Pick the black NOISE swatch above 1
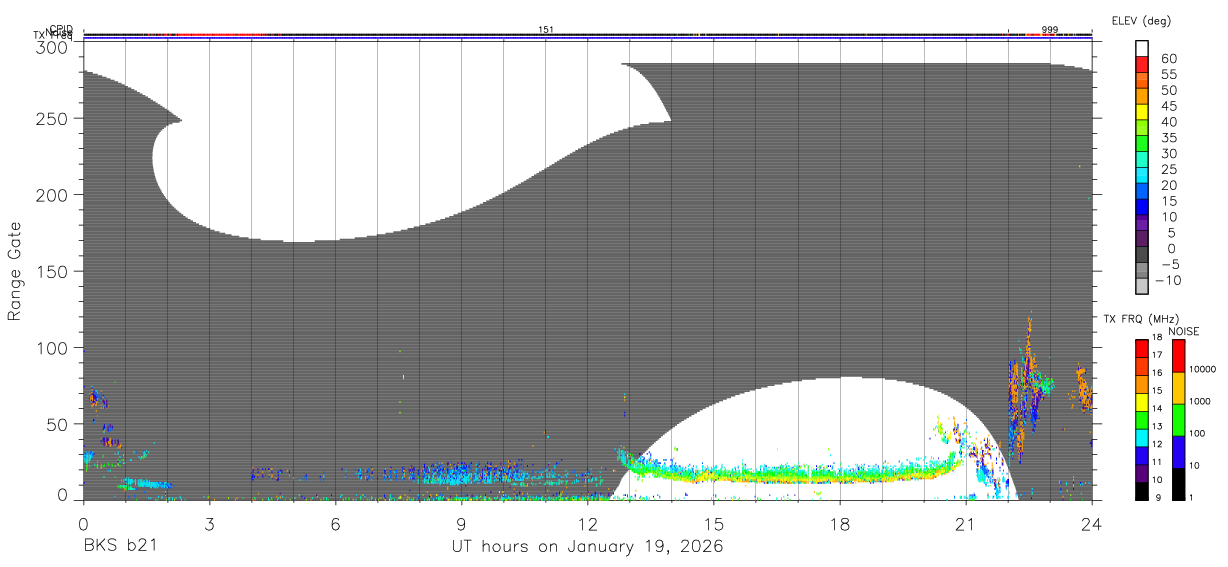The image size is (1228, 567). (x=1179, y=484)
